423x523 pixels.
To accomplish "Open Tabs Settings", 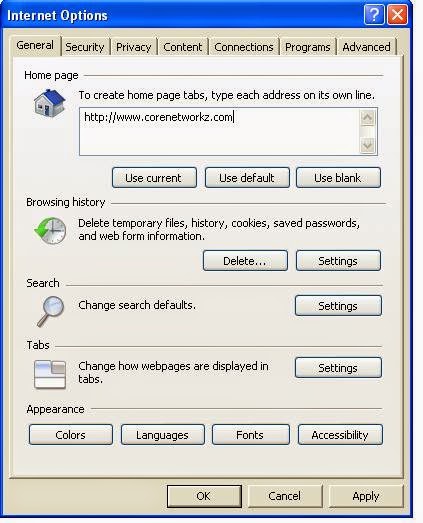I will click(338, 368).
